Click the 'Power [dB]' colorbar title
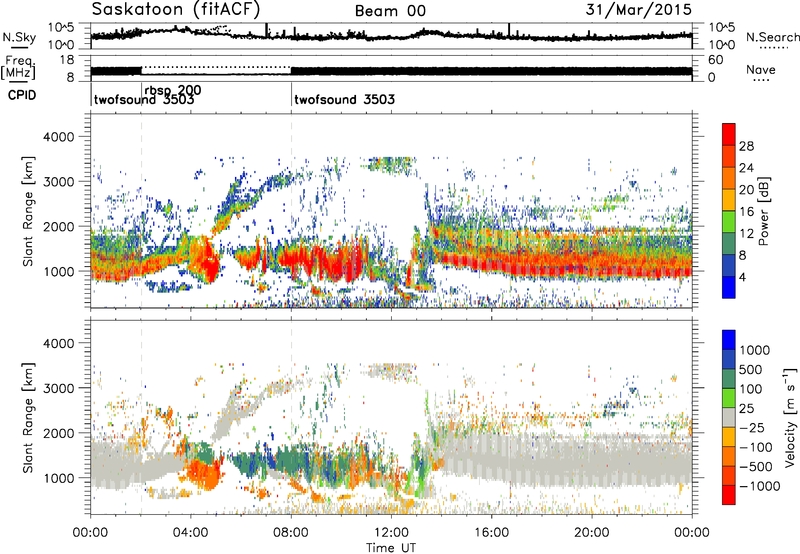Viewport: 800px width, 554px height. coord(763,211)
